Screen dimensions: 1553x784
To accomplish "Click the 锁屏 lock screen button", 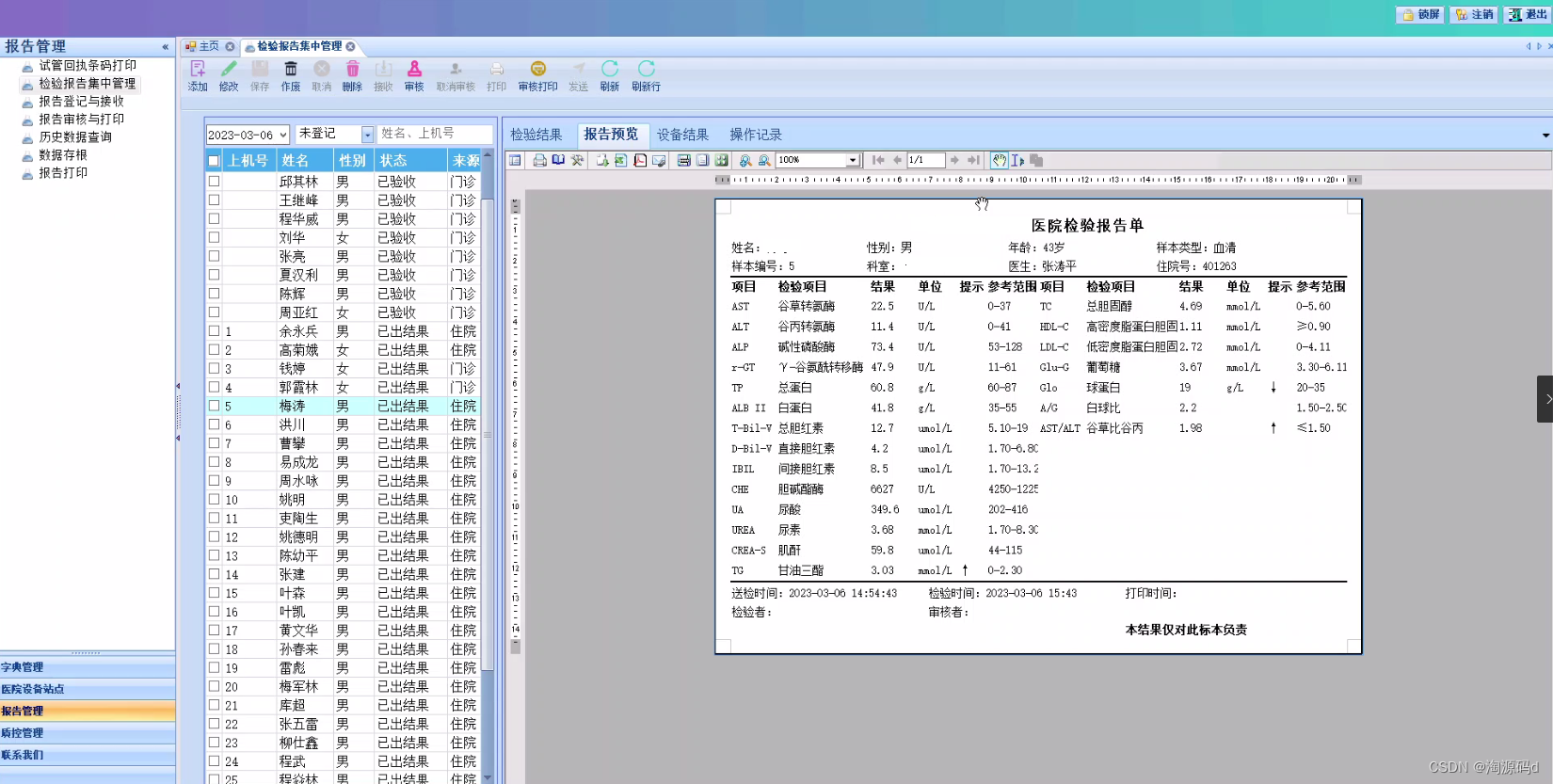I will pos(1420,14).
